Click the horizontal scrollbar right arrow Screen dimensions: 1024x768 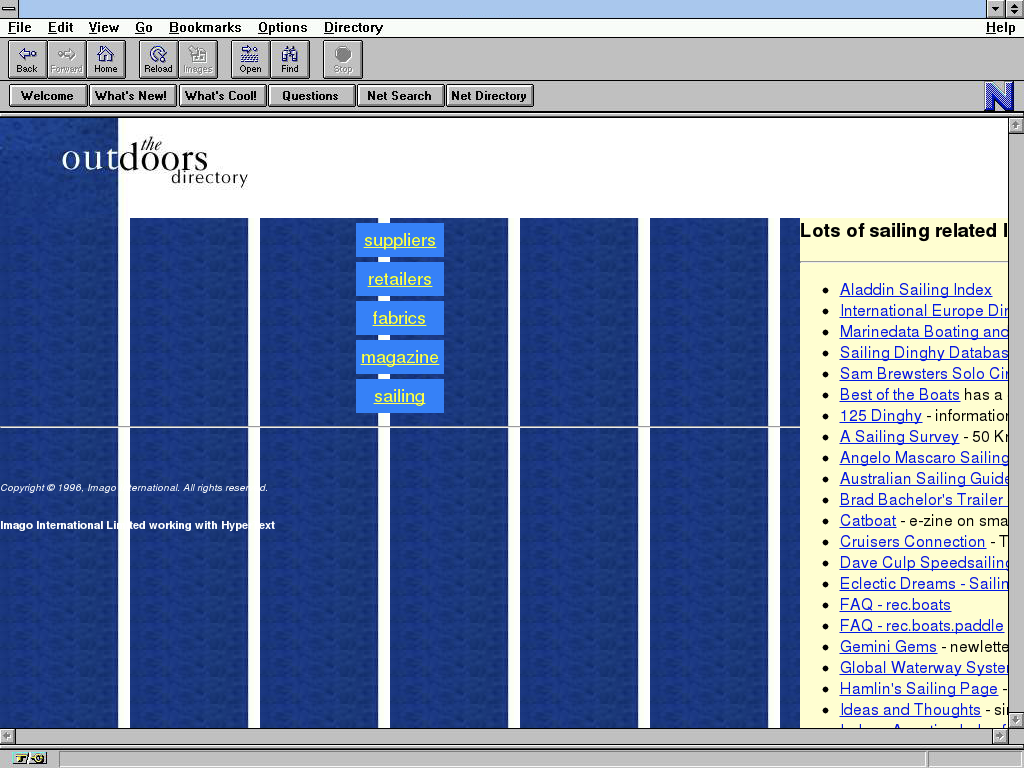999,736
